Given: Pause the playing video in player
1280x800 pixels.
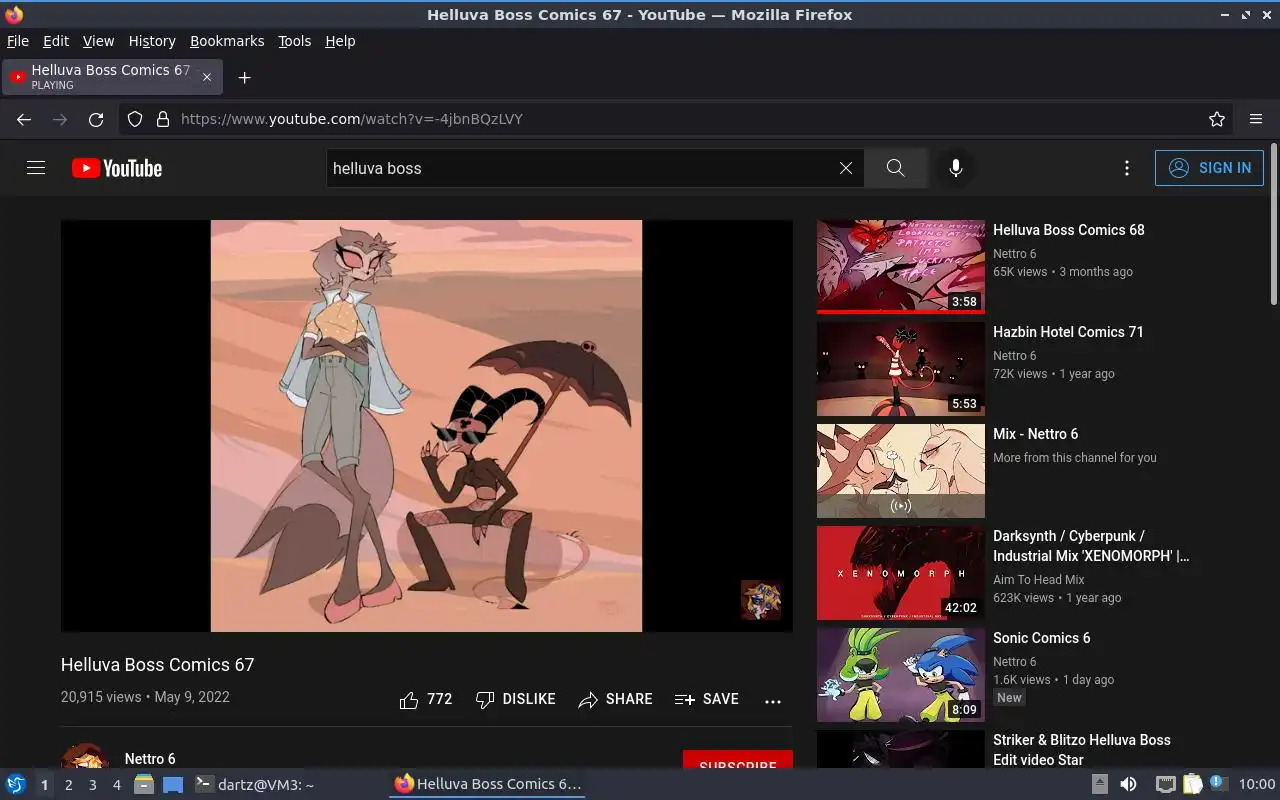Looking at the screenshot, I should tap(426, 426).
